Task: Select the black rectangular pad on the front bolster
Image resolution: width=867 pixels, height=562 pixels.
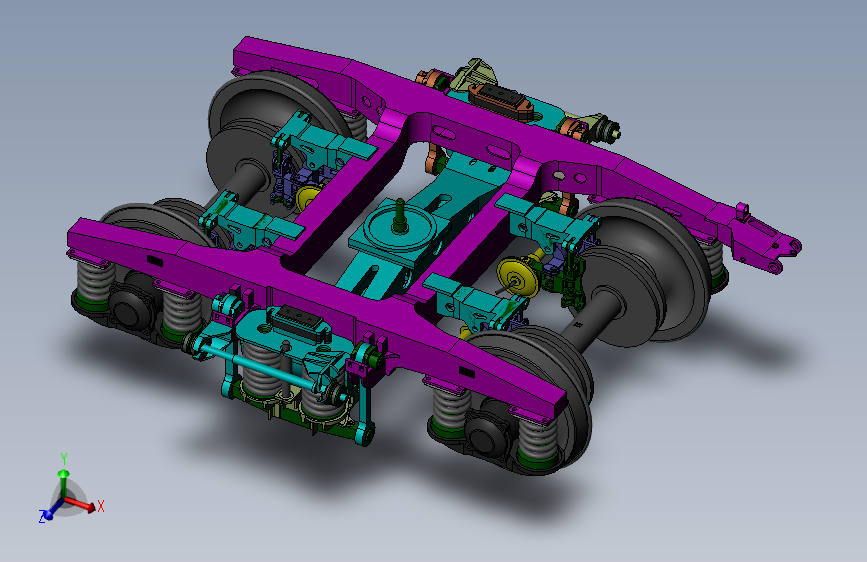Action: (x=300, y=322)
